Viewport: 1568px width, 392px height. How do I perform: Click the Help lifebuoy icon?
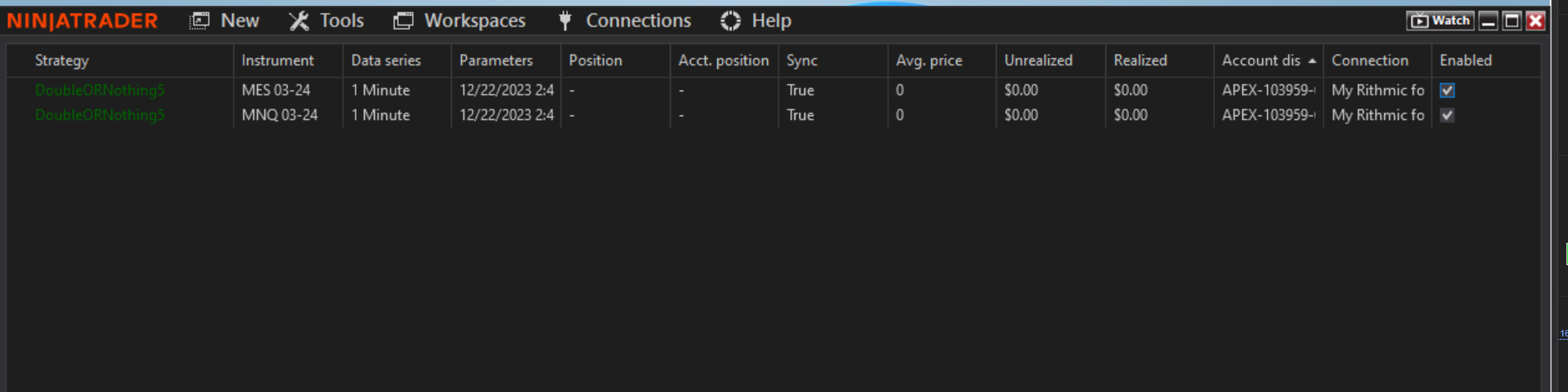[x=731, y=21]
